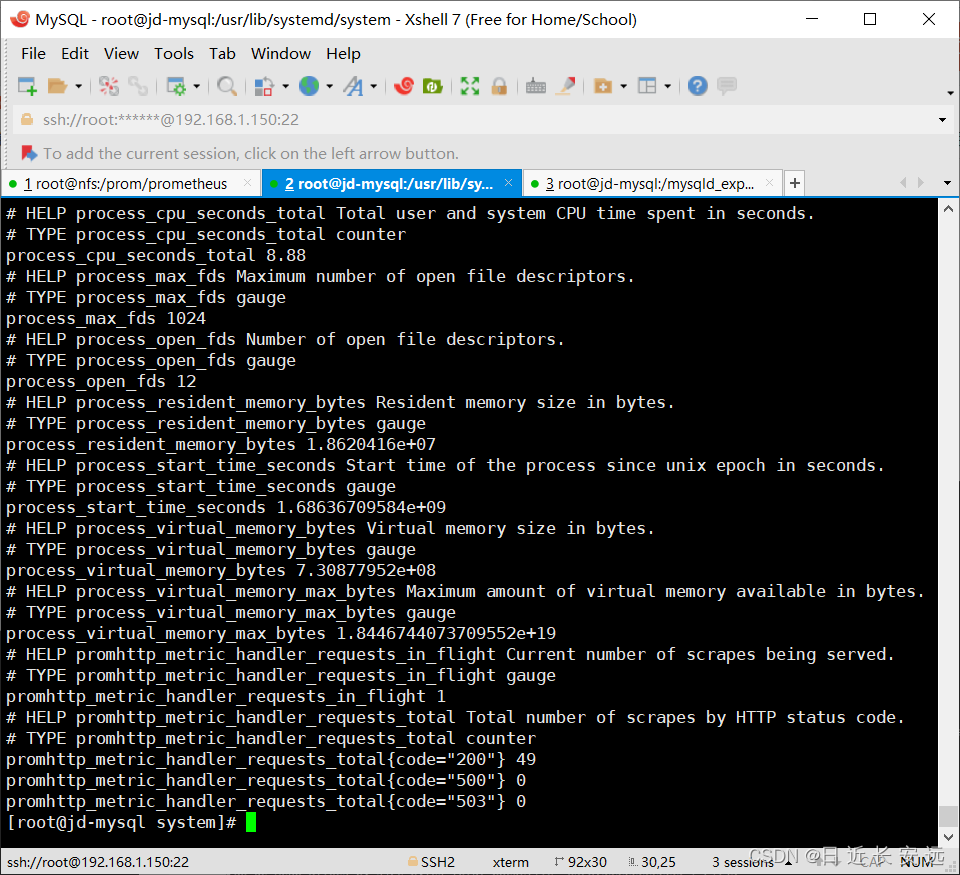
Task: Click the process_open_fds 12 line
Action: click(x=101, y=381)
